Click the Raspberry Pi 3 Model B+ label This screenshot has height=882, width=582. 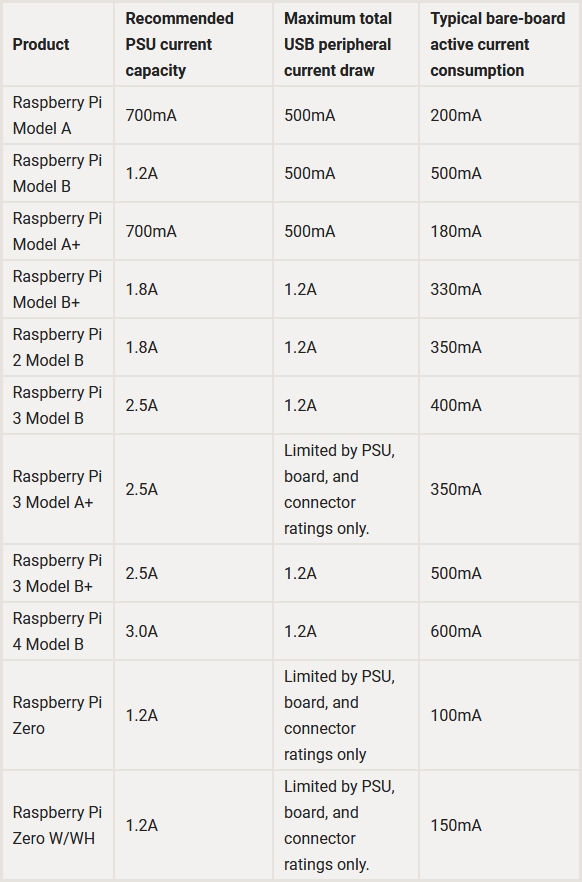pos(57,573)
